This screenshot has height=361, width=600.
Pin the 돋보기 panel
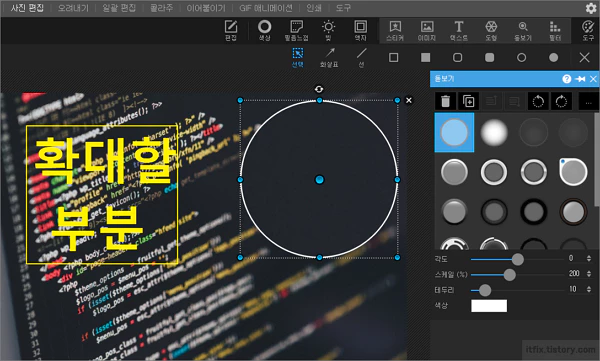(580, 79)
